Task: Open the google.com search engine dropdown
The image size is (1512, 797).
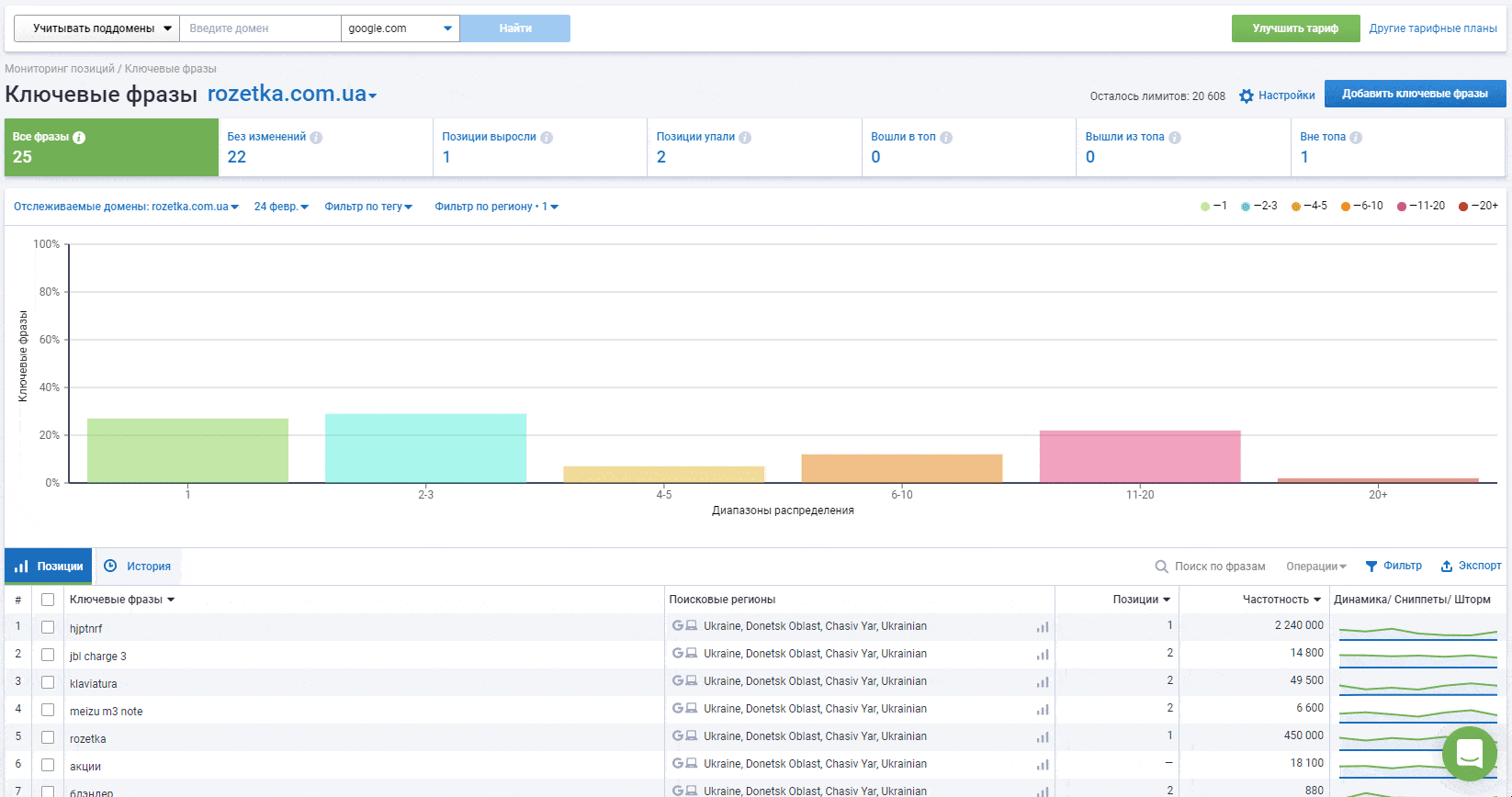Action: 401,28
